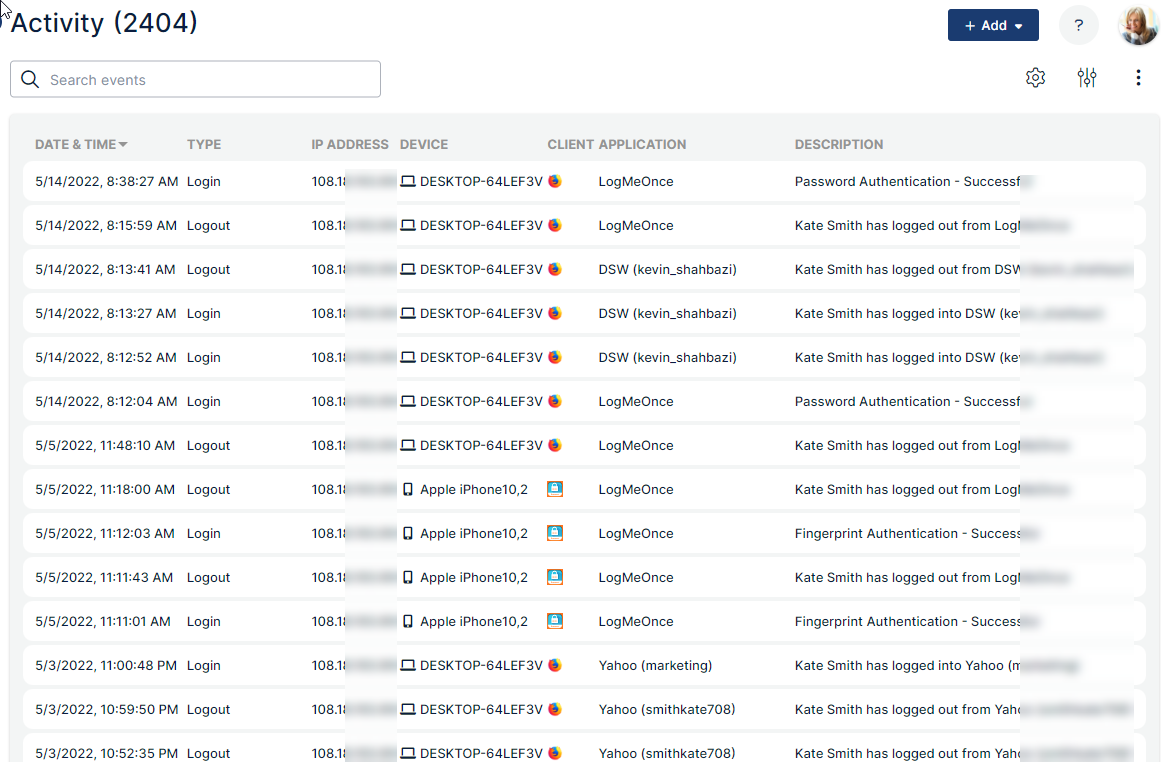Click Firefox icon in 8:13:41 AM row
The height and width of the screenshot is (762, 1161).
pyautogui.click(x=555, y=269)
